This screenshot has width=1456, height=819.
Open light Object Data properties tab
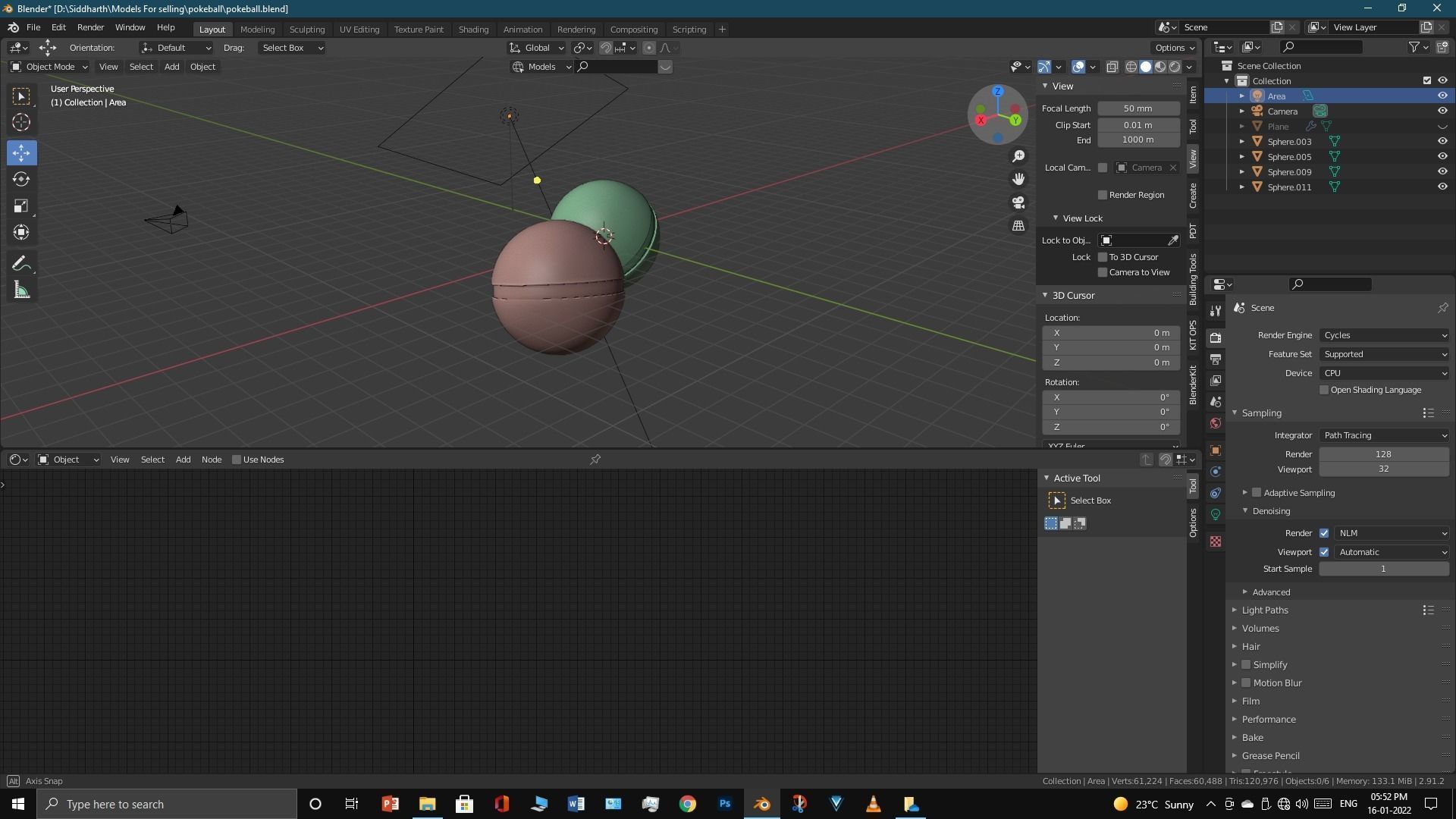click(x=1216, y=514)
